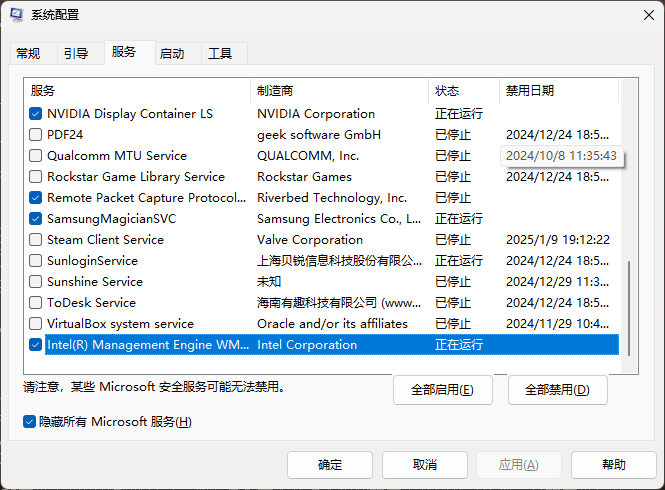
Task: Select Oracle and/or its affiliates cell
Action: pyautogui.click(x=332, y=324)
